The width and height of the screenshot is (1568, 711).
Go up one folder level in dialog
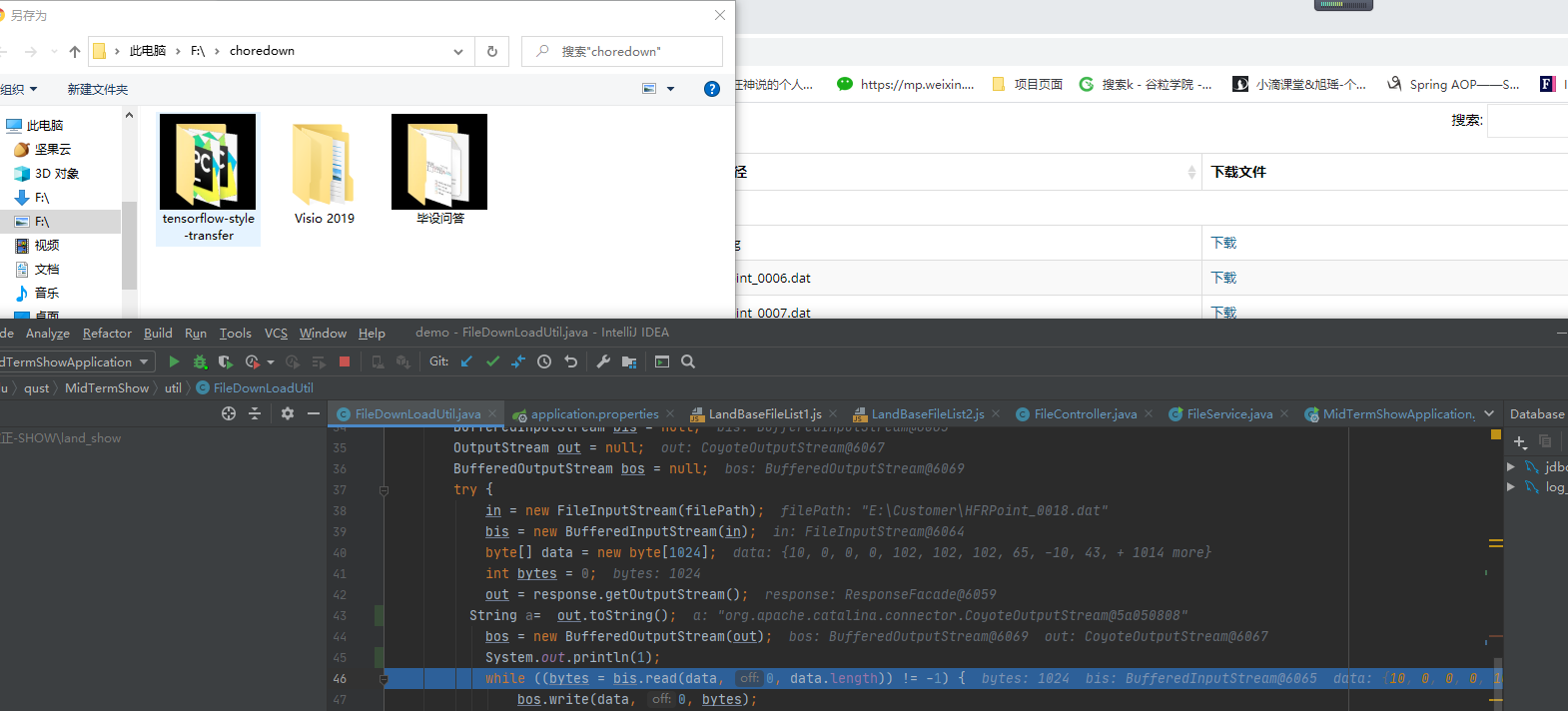[x=75, y=51]
